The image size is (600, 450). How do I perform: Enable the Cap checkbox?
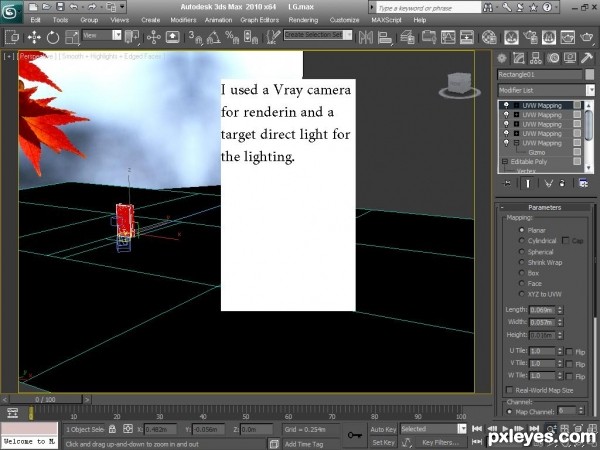[565, 240]
